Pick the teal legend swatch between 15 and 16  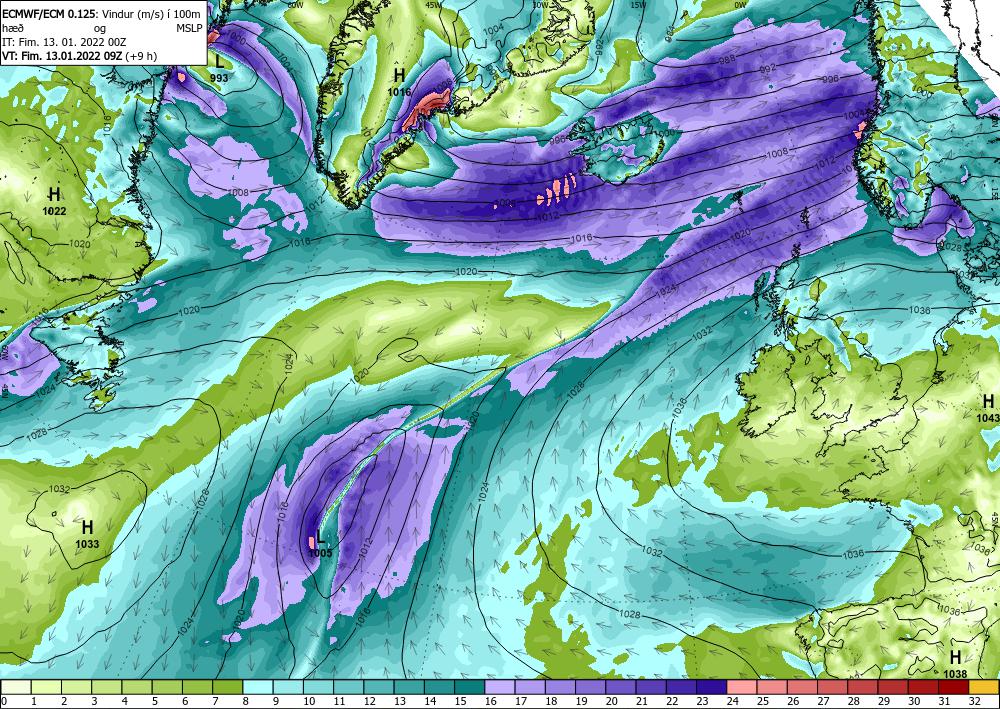point(469,687)
